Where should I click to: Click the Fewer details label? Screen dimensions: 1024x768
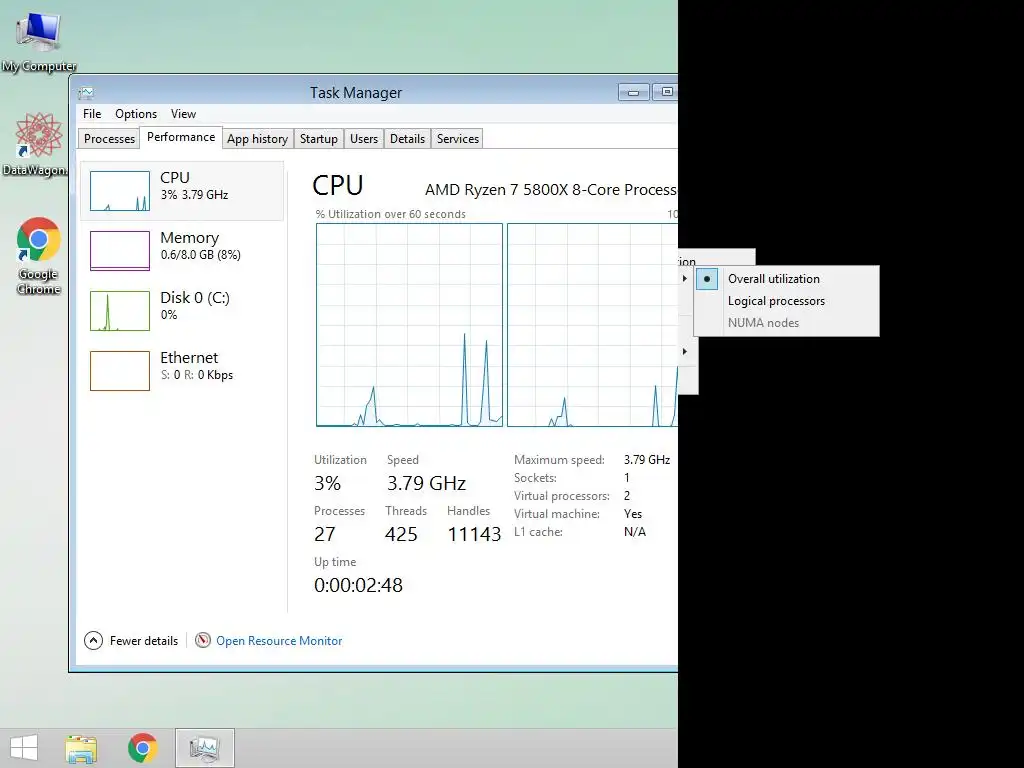(144, 641)
